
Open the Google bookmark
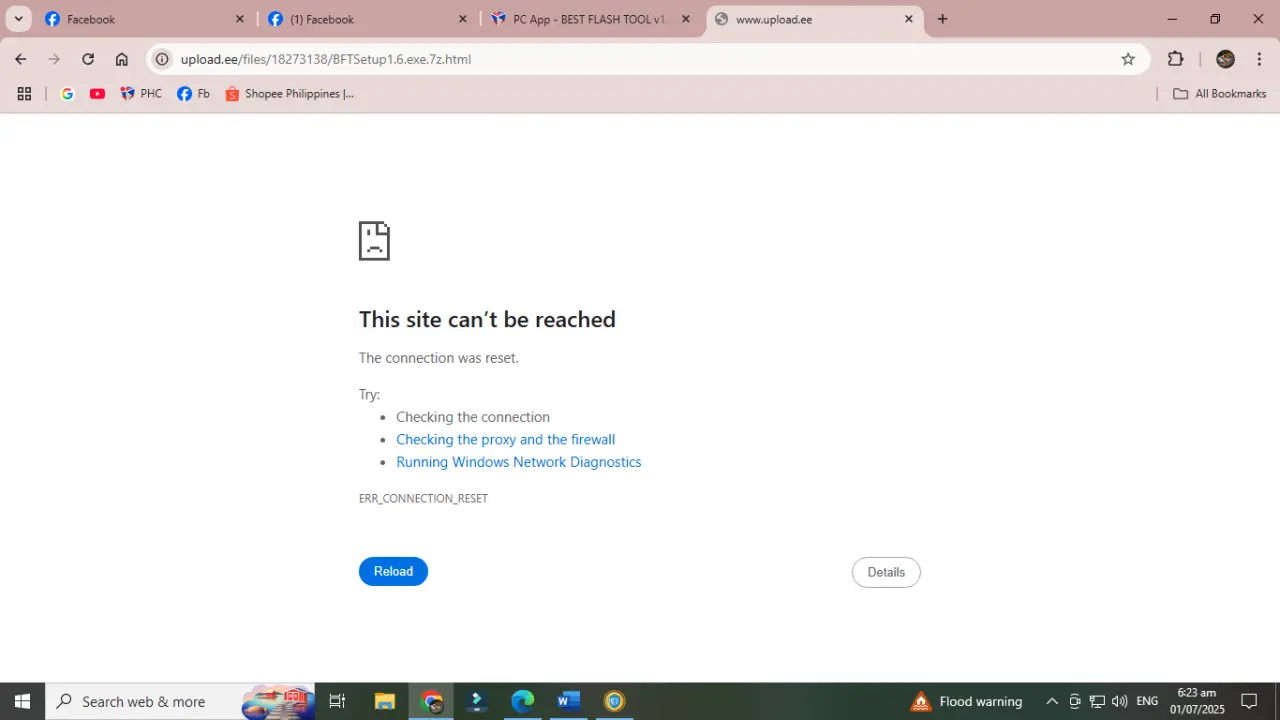point(67,94)
